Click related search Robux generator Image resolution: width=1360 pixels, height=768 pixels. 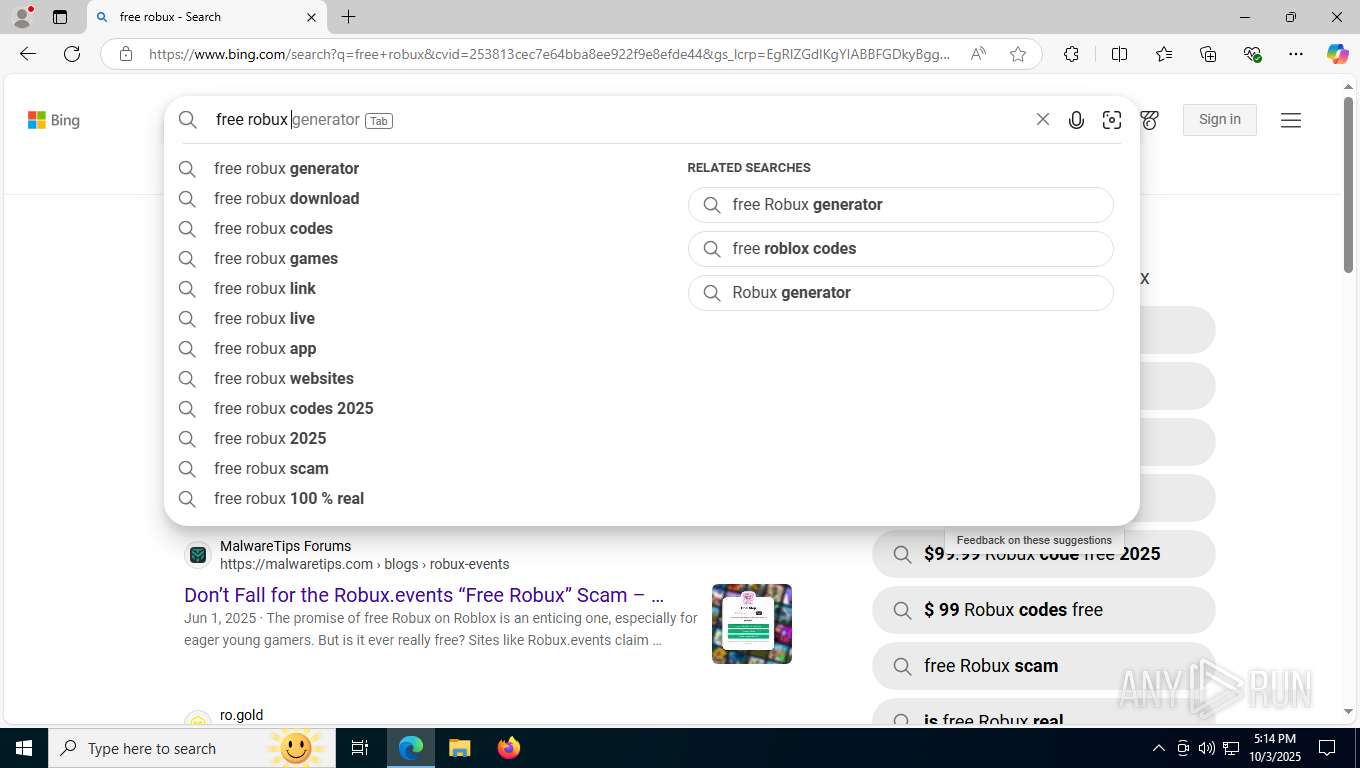pyautogui.click(x=900, y=293)
